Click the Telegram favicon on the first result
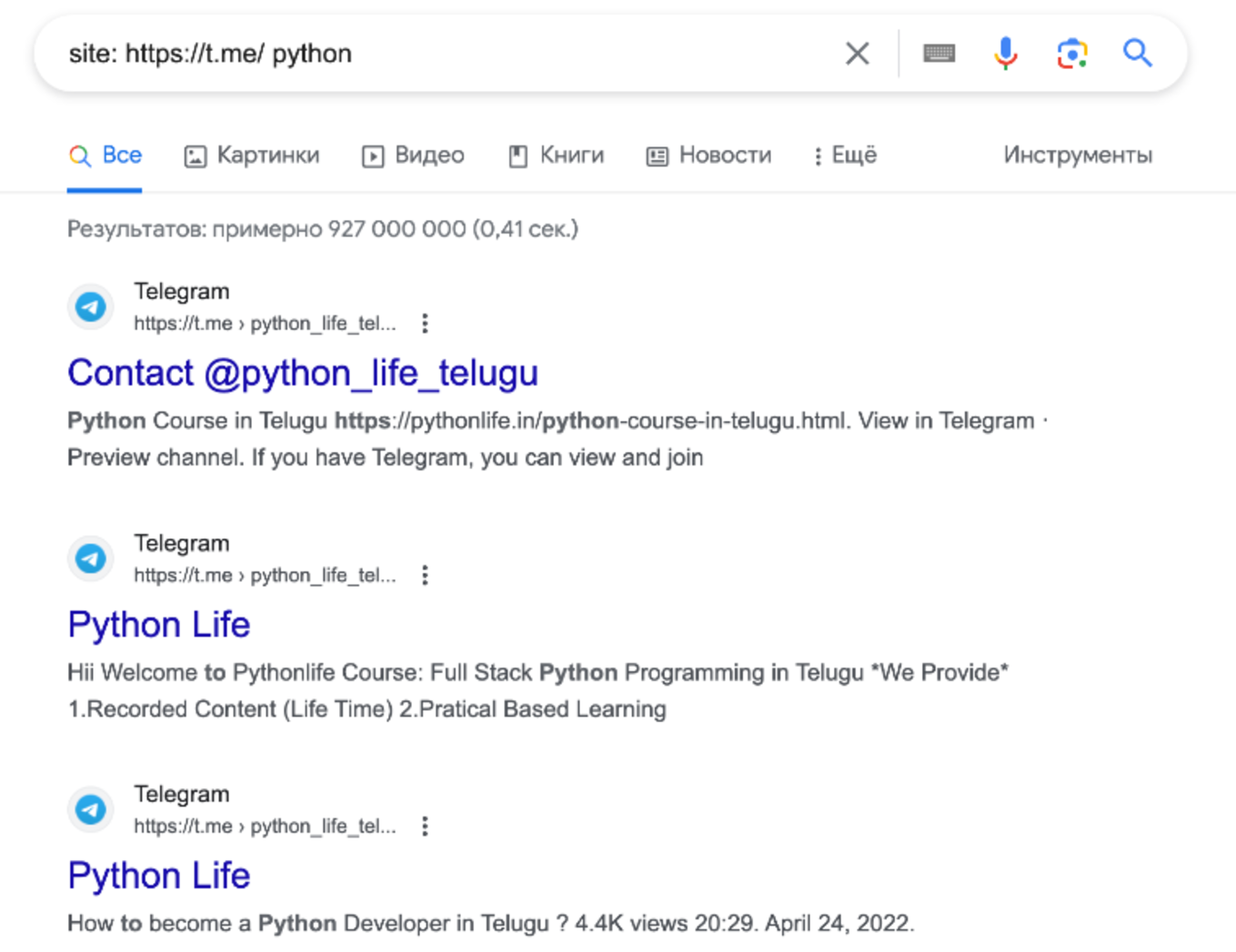This screenshot has height=952, width=1236. coord(90,306)
